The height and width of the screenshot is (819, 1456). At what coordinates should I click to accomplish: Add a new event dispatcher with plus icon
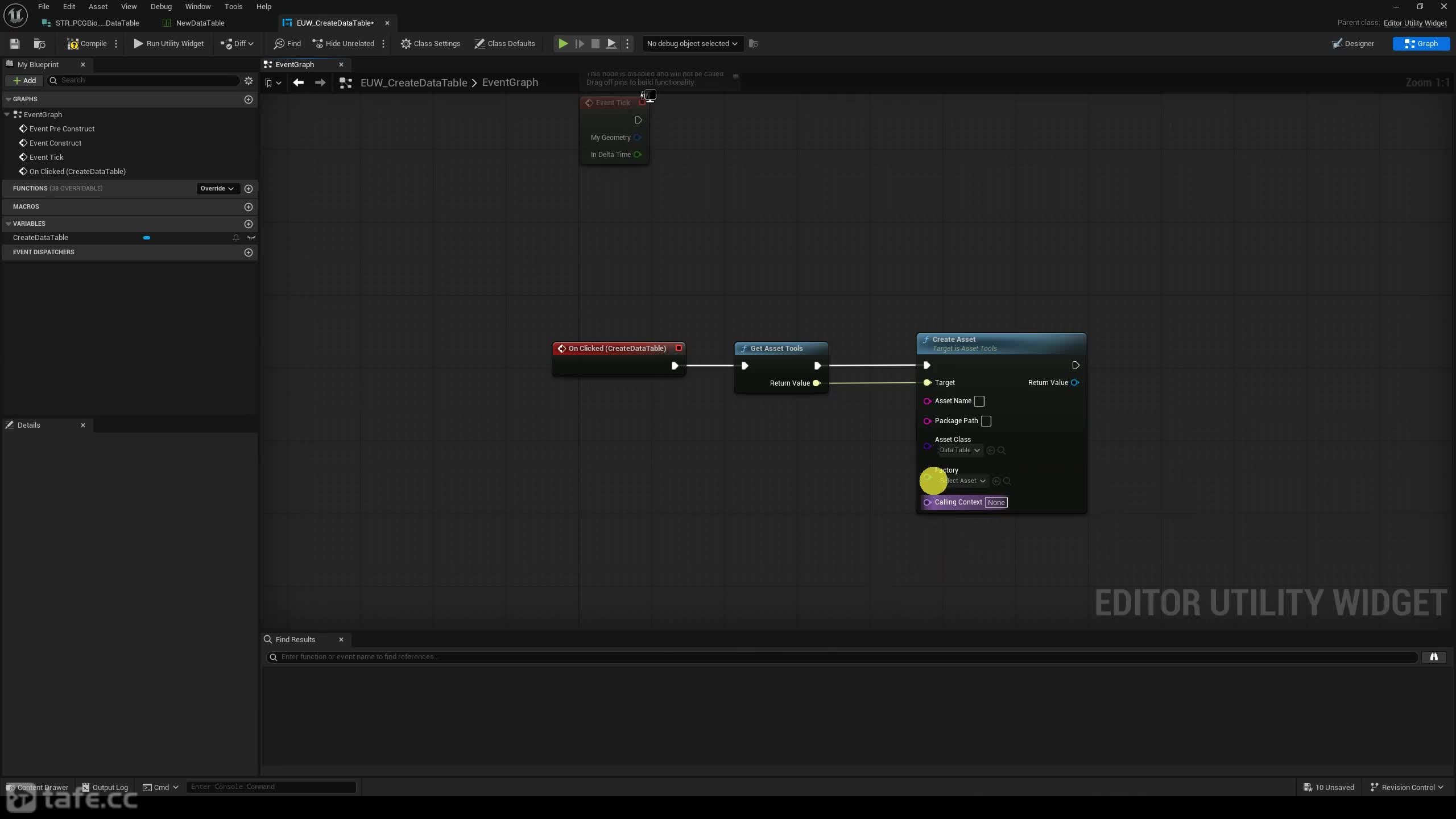(249, 253)
